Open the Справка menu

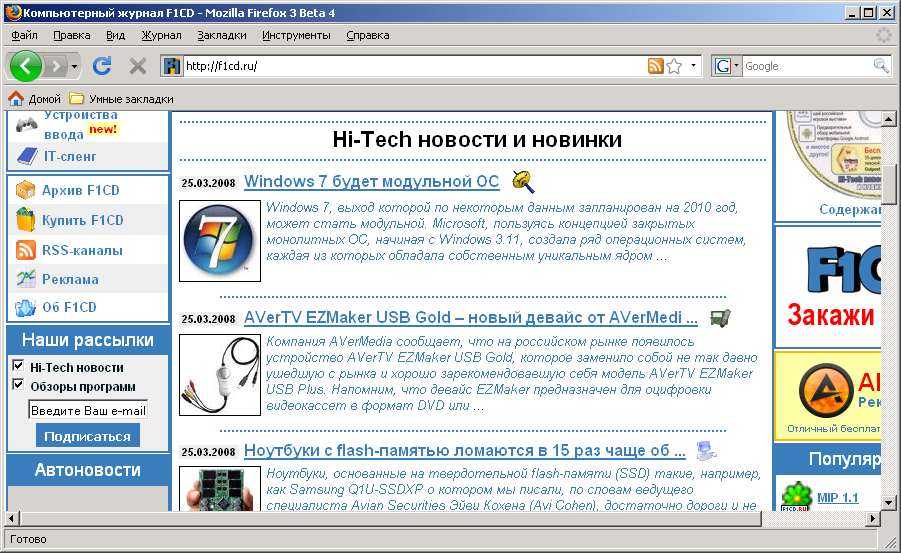(368, 35)
